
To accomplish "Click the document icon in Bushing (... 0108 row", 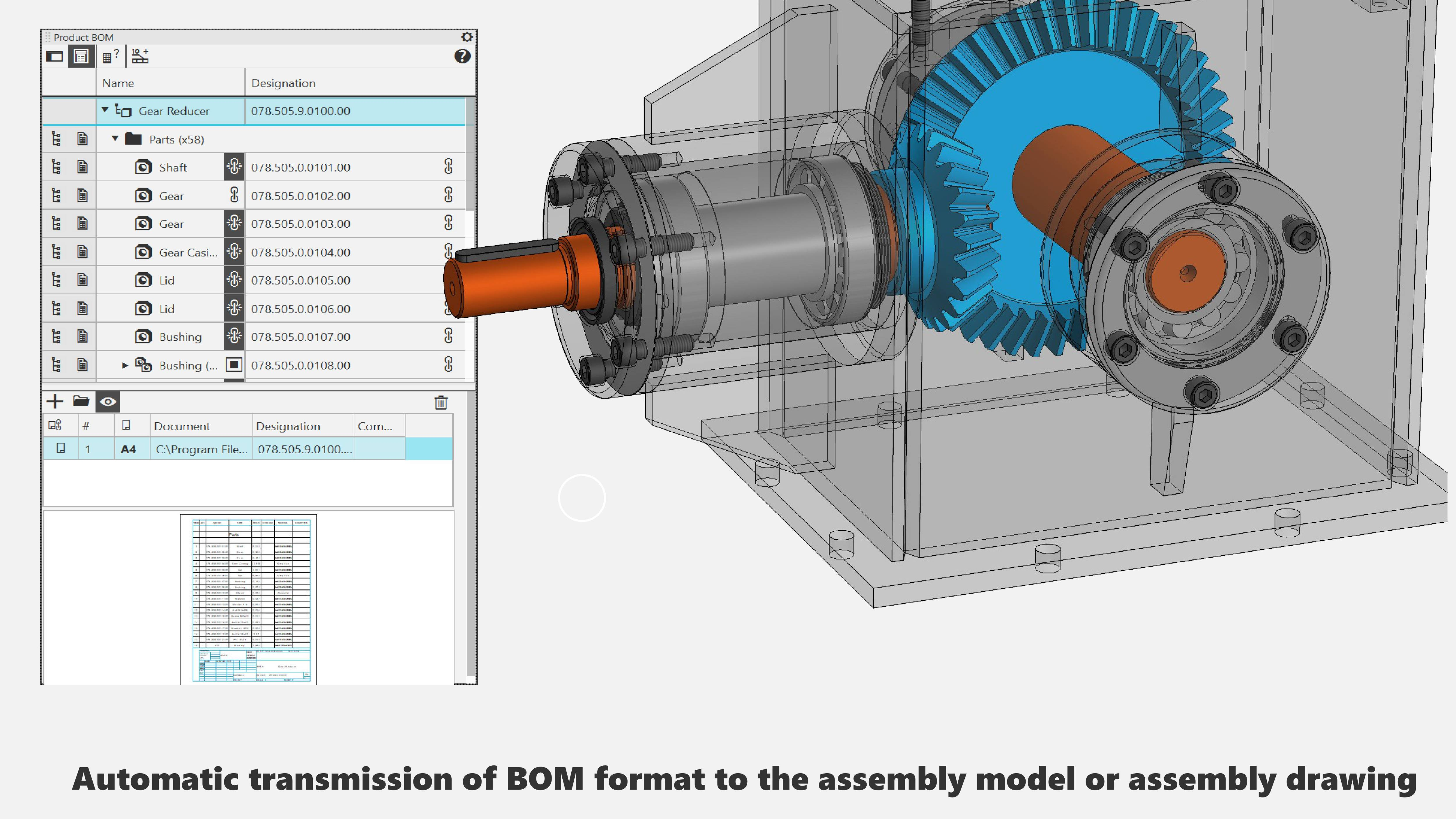I will point(82,365).
